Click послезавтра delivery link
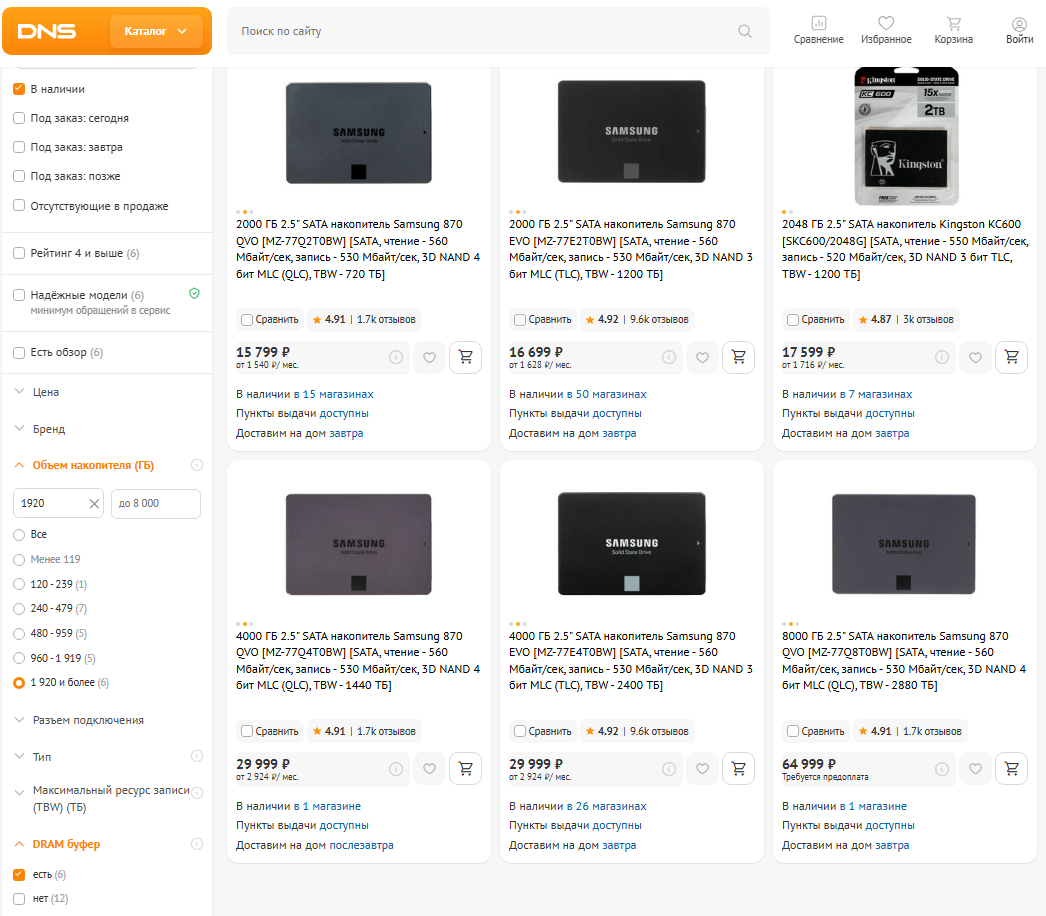This screenshot has height=916, width=1046. click(x=361, y=845)
